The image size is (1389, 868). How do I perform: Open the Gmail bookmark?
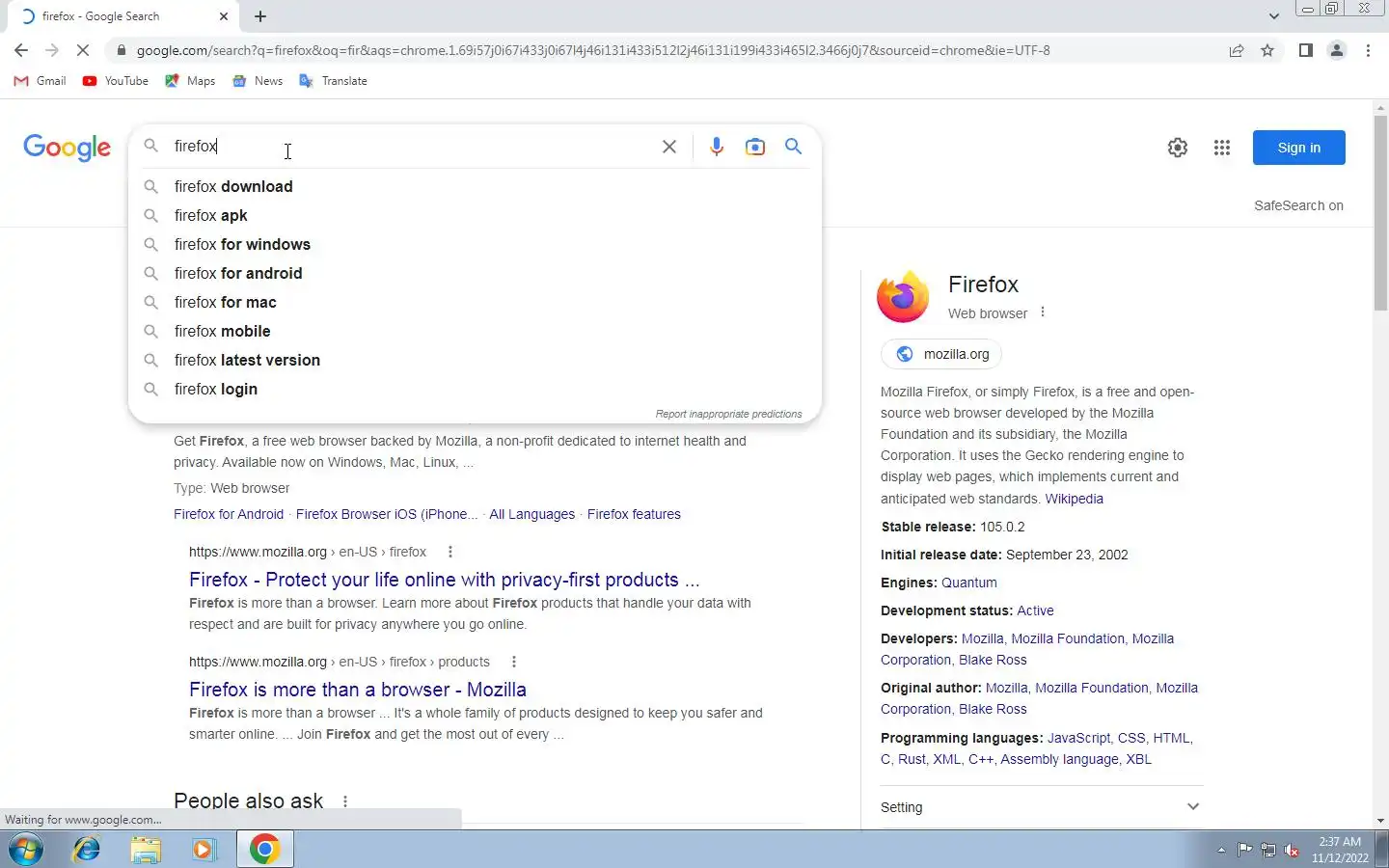40,81
